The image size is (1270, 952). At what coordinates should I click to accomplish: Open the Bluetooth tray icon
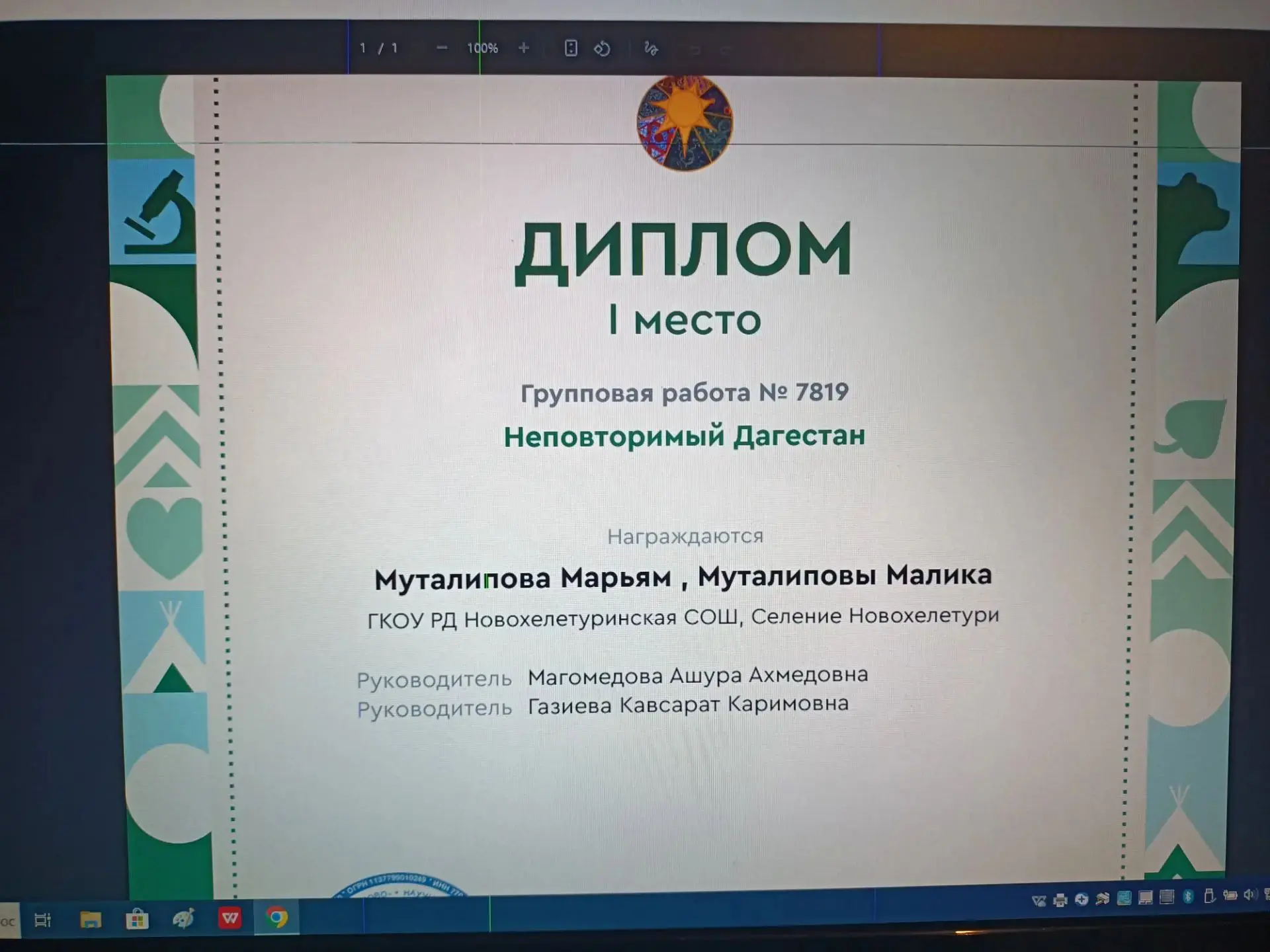point(1188,896)
